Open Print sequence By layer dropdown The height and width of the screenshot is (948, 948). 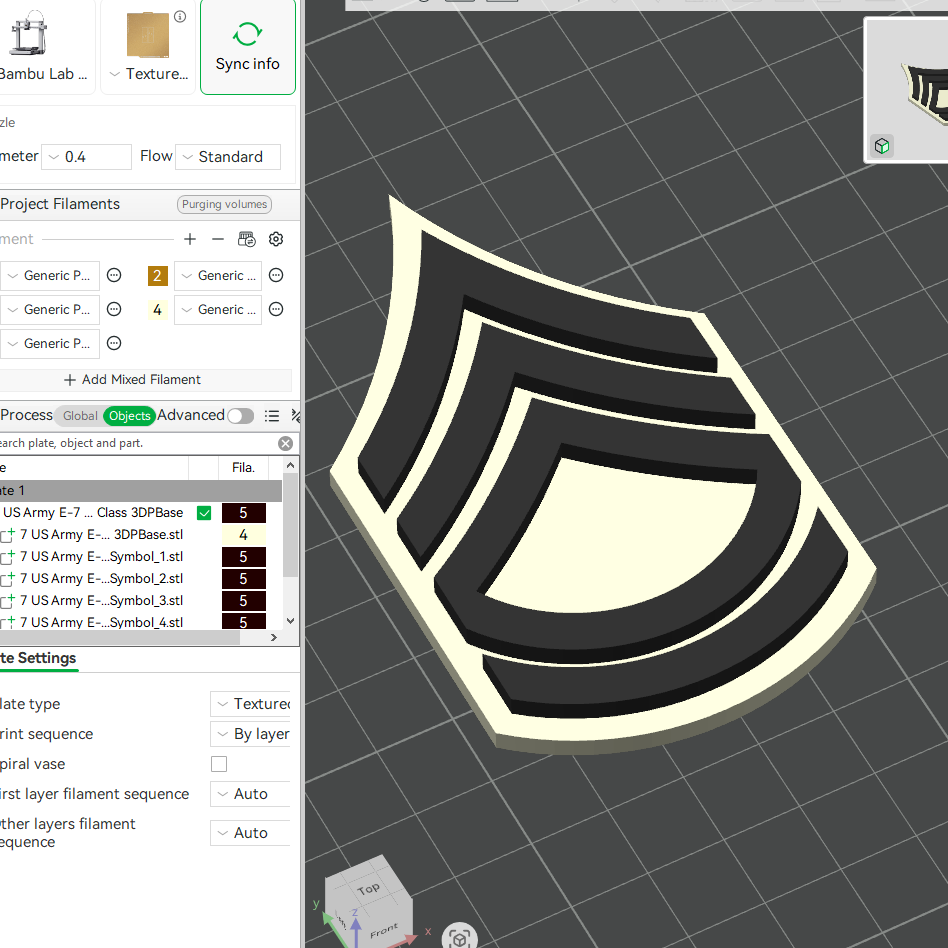(250, 734)
